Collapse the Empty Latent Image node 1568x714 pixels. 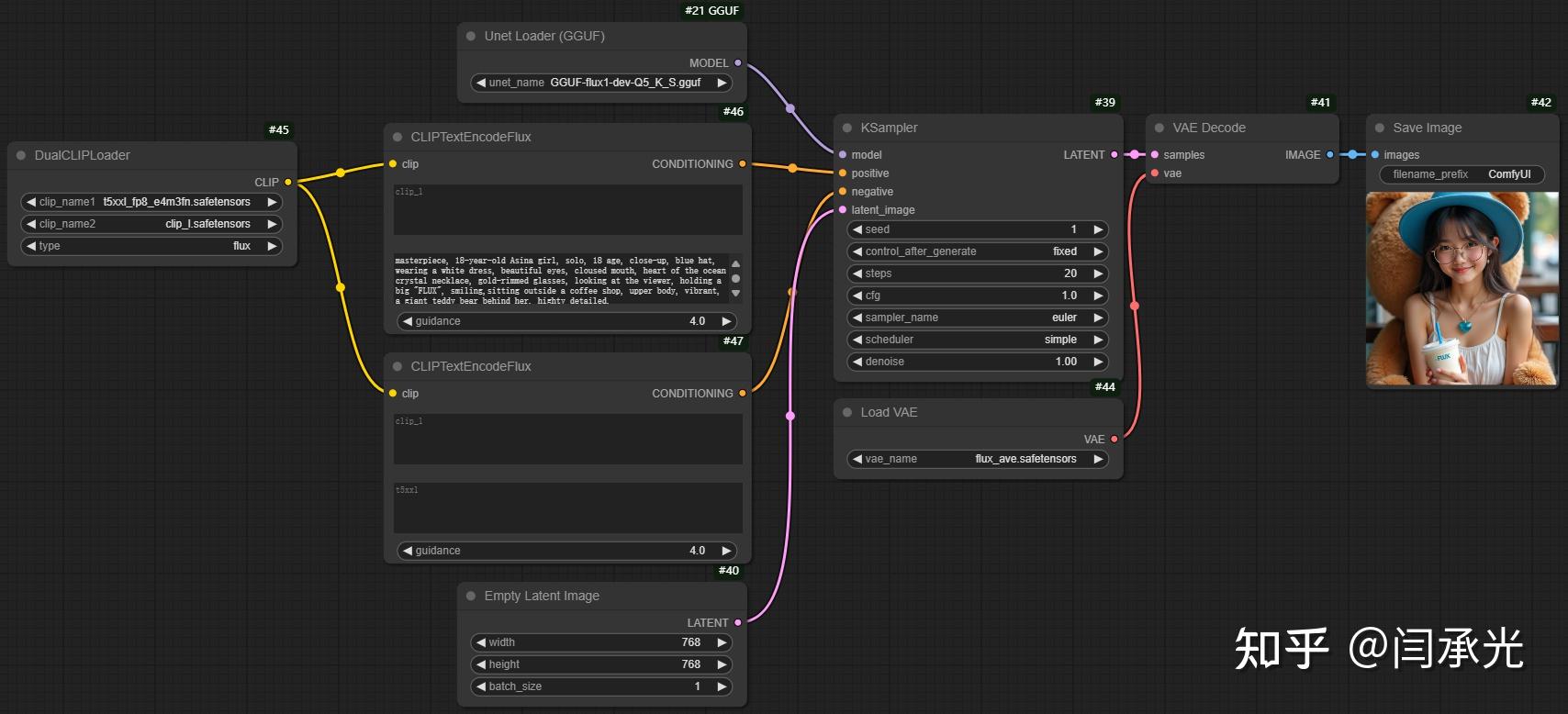point(471,597)
